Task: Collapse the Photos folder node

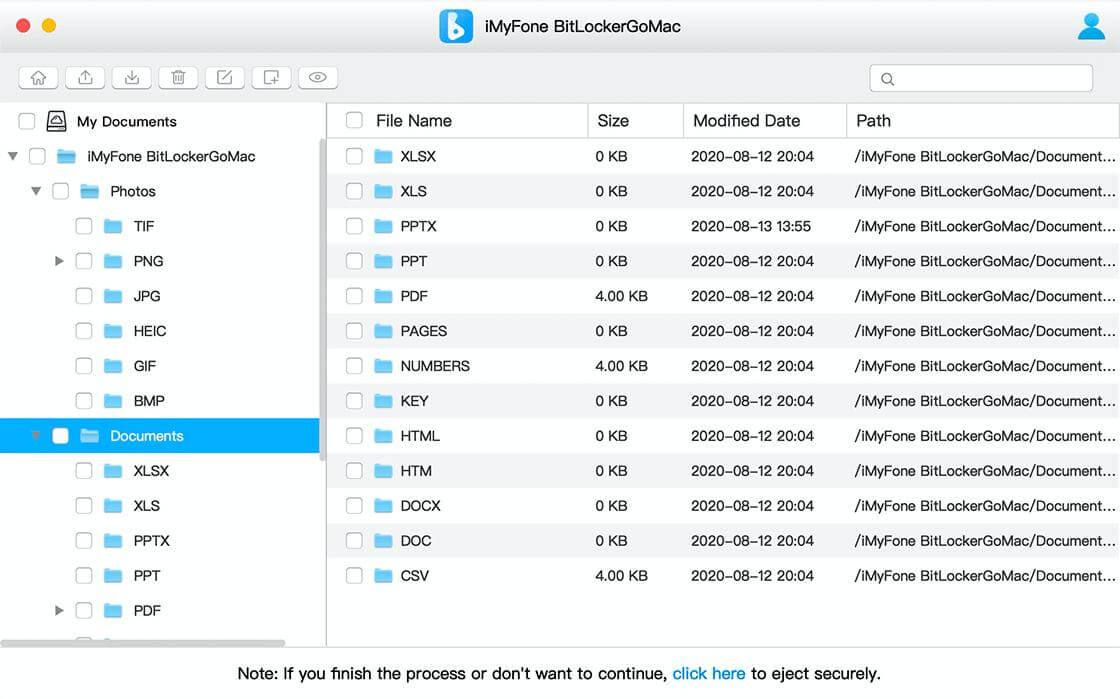Action: click(36, 191)
